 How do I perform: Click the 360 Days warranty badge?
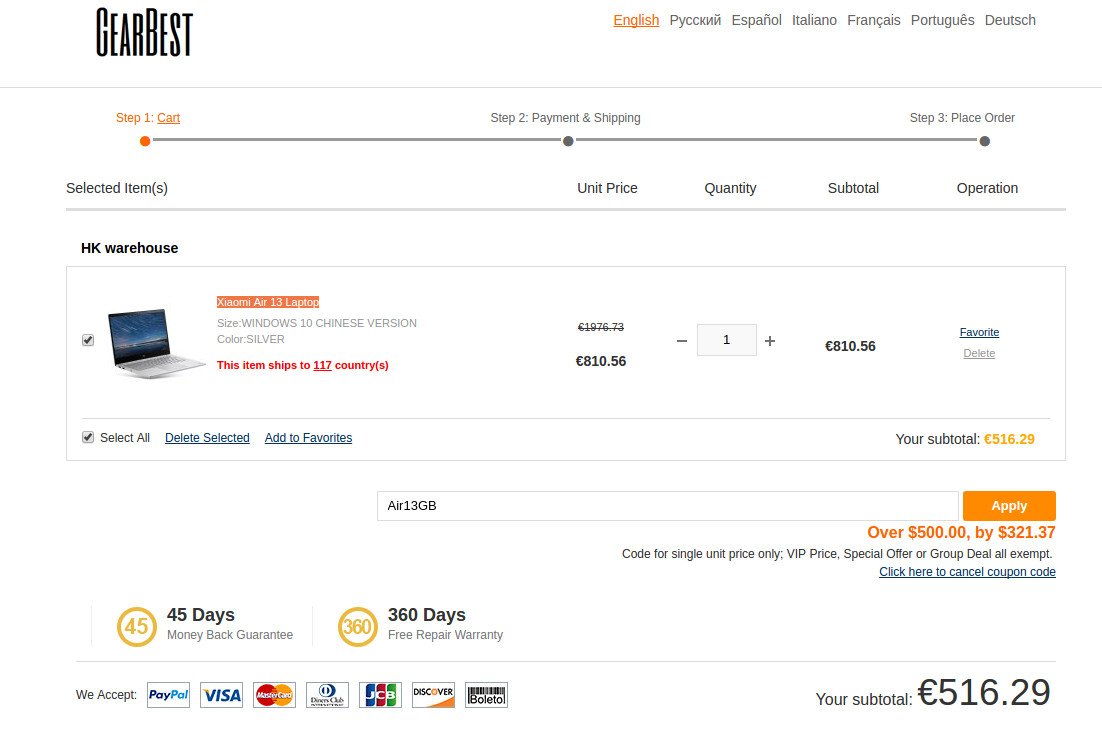point(358,626)
